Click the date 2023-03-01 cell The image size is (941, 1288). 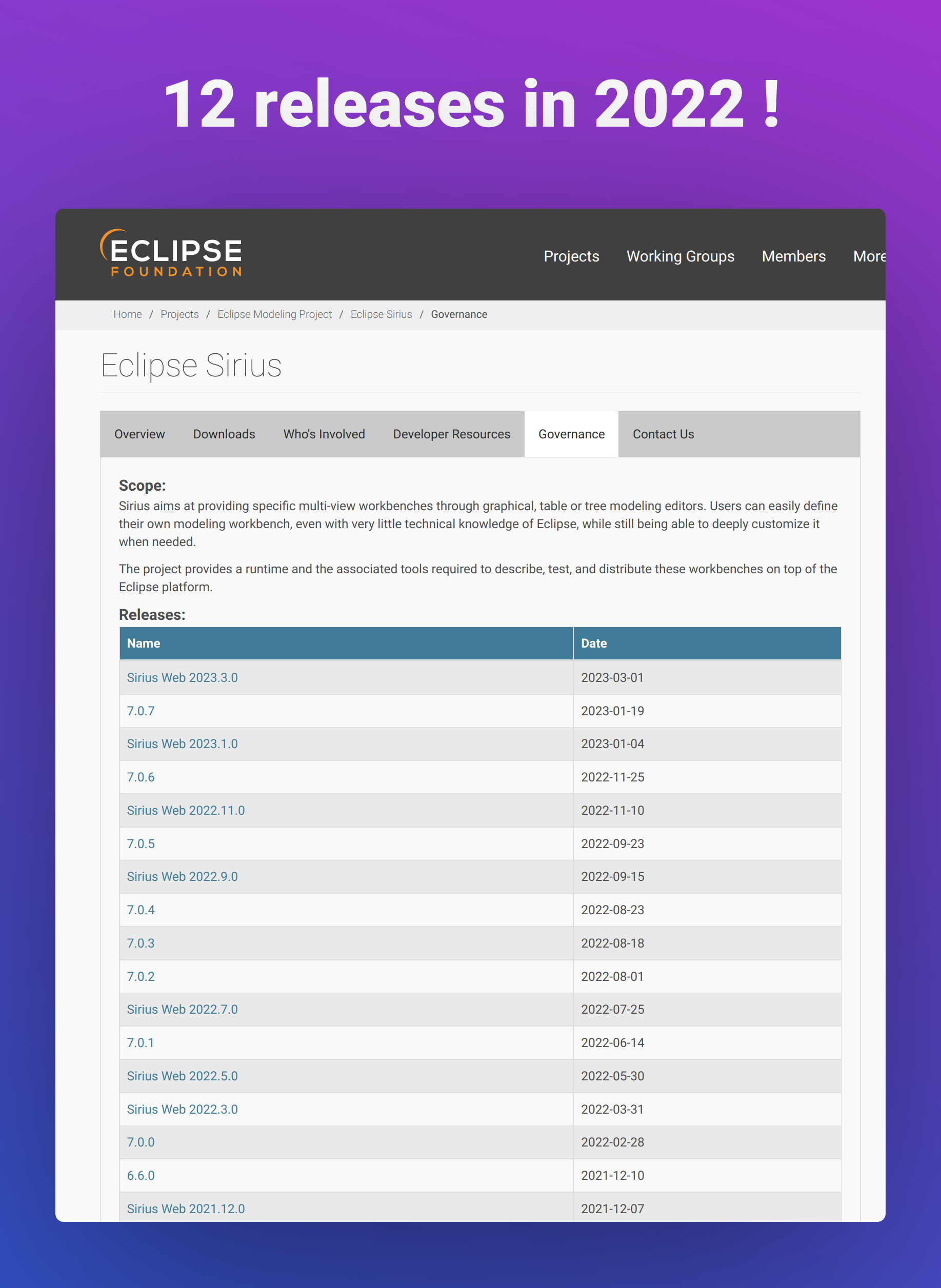coord(707,678)
